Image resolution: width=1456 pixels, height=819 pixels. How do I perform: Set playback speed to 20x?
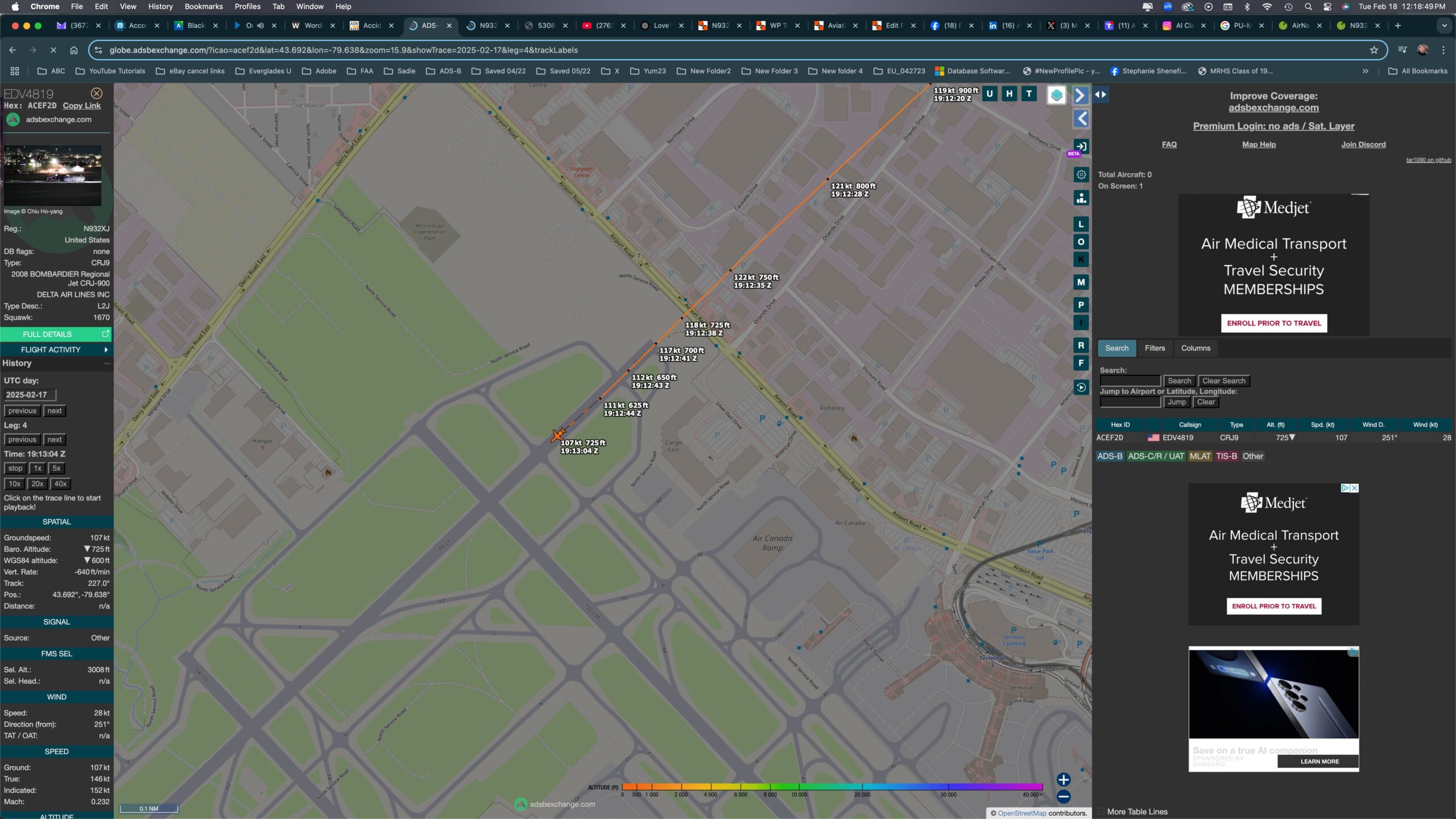(x=38, y=484)
